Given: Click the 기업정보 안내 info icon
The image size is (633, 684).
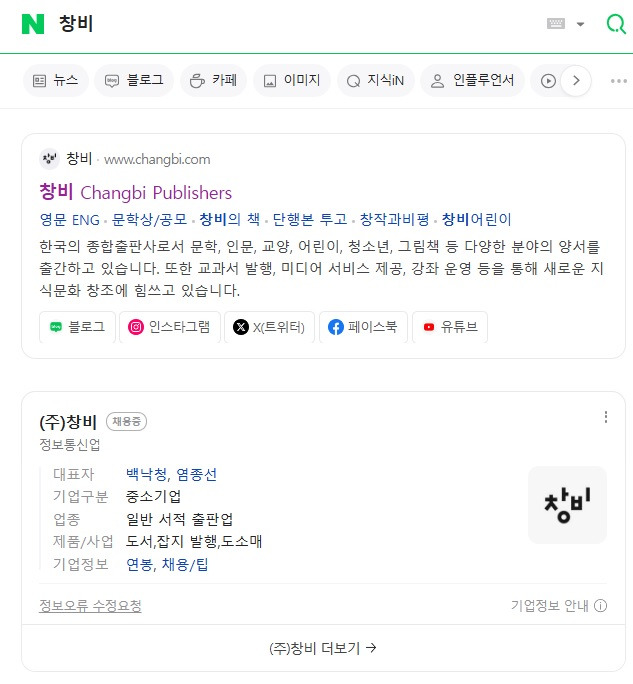Looking at the screenshot, I should point(601,606).
